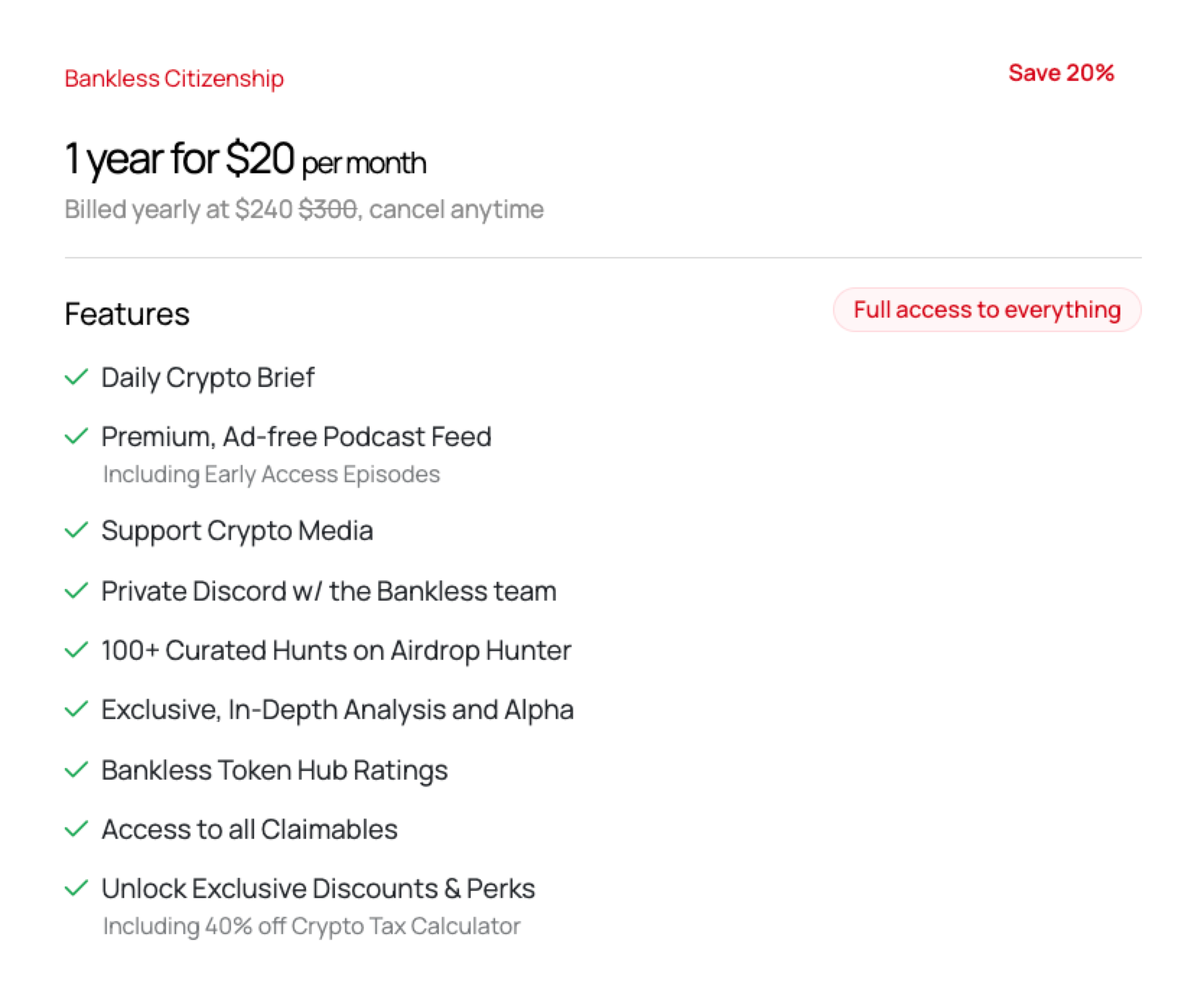Click the checkmark for Access to all Claimables
1204x1002 pixels.
pos(76,829)
